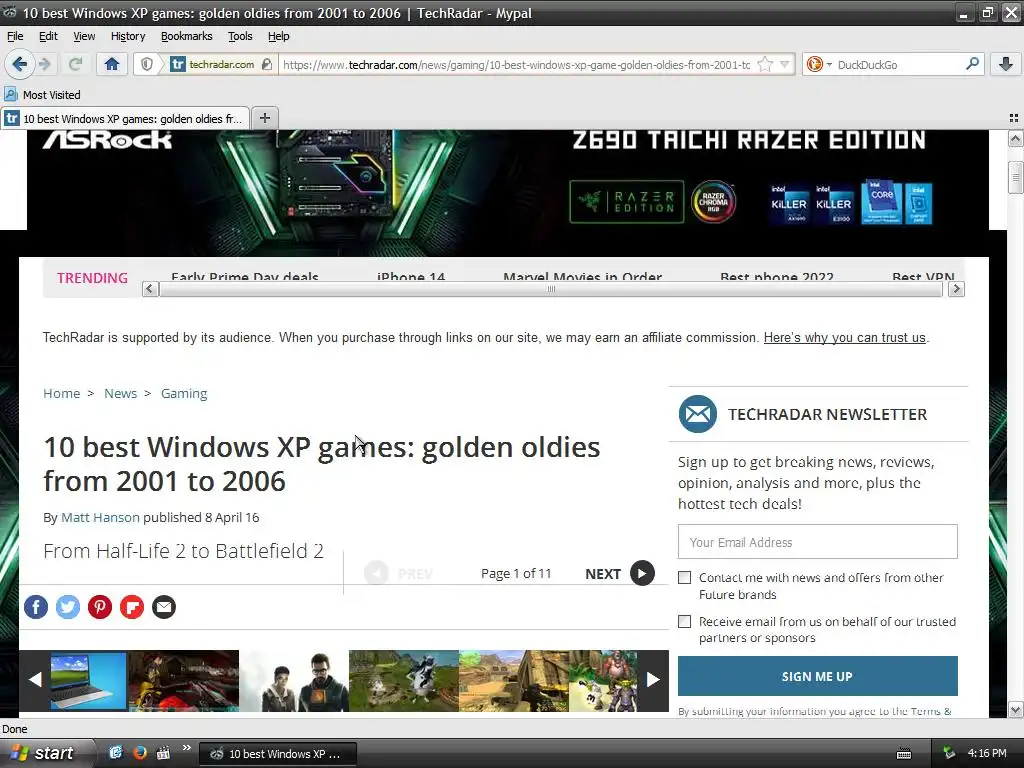The width and height of the screenshot is (1024, 768).
Task: Open 'Here's why you can trust us' link
Action: 844,338
